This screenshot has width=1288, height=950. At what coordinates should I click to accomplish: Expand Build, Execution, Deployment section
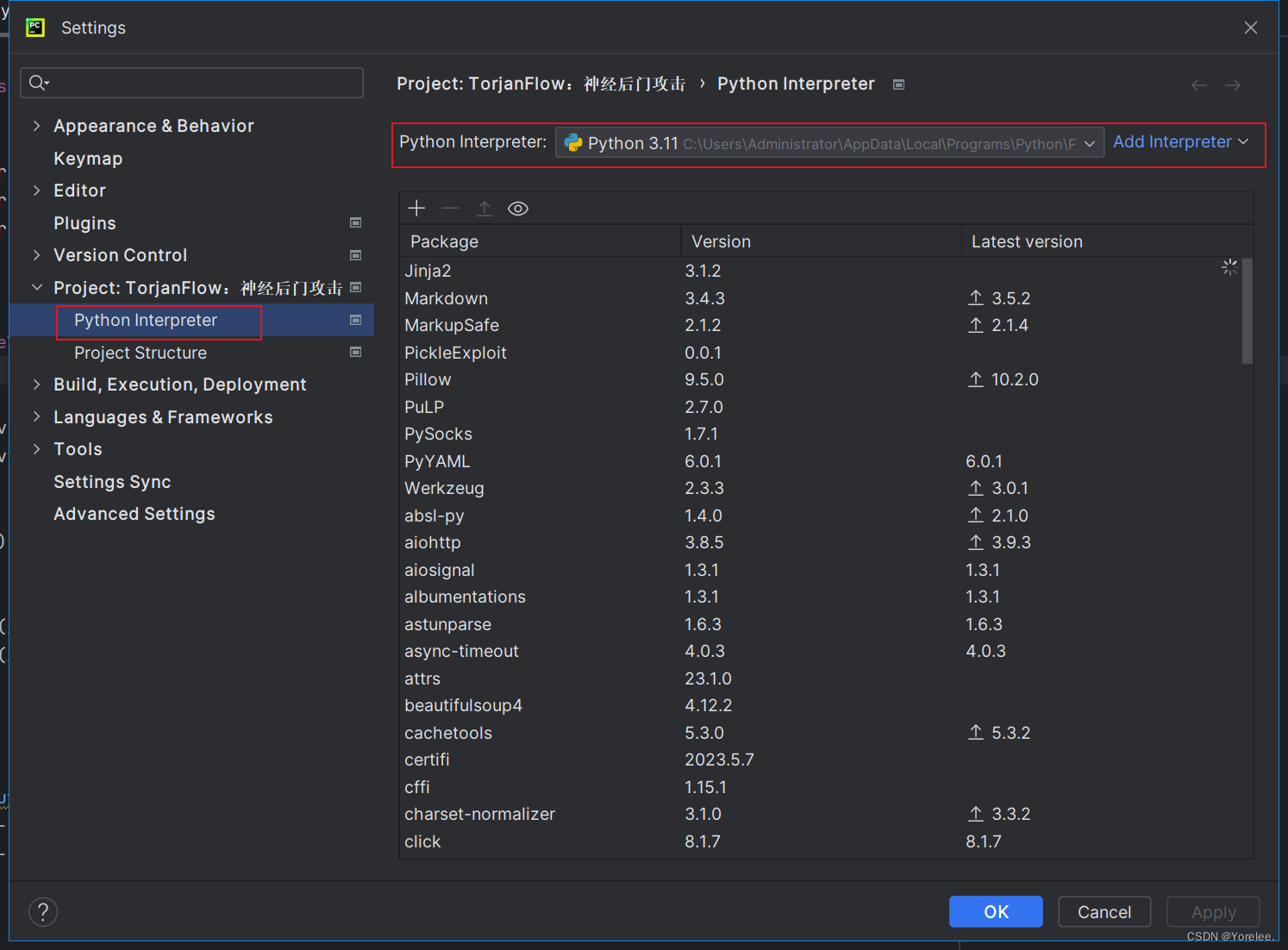coord(36,384)
